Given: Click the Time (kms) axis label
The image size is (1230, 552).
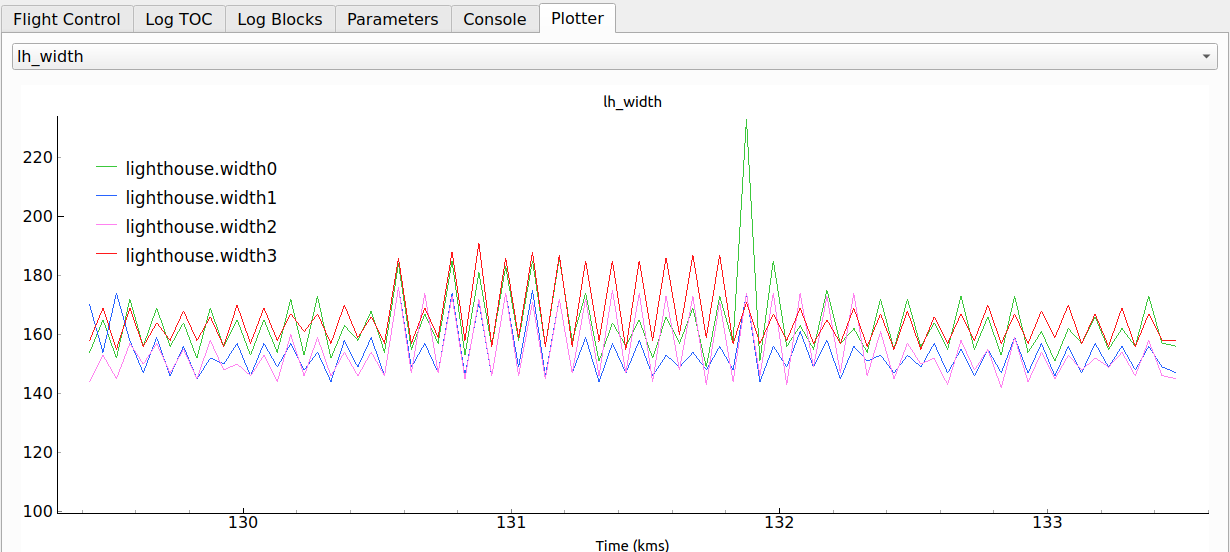Looking at the screenshot, I should pyautogui.click(x=632, y=545).
